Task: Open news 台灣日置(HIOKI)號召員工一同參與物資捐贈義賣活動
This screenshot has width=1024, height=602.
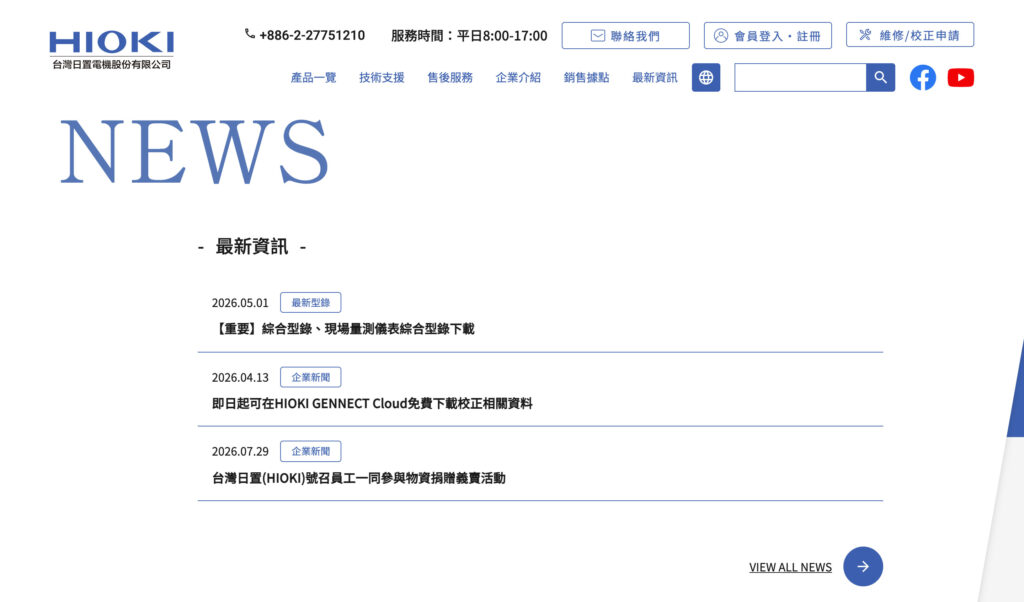Action: pyautogui.click(x=359, y=478)
